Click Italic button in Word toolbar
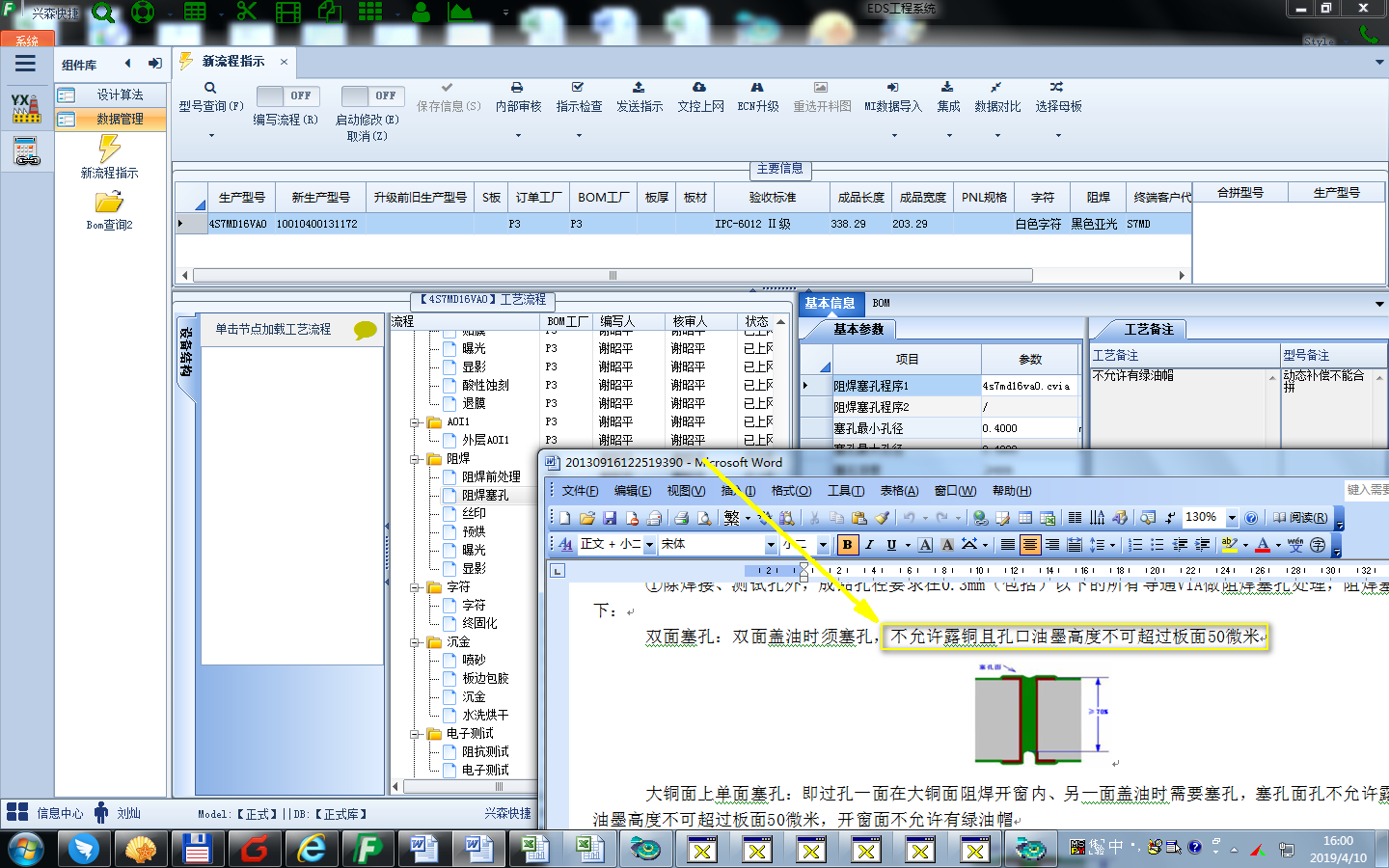Viewport: 1389px width, 868px height. [869, 545]
